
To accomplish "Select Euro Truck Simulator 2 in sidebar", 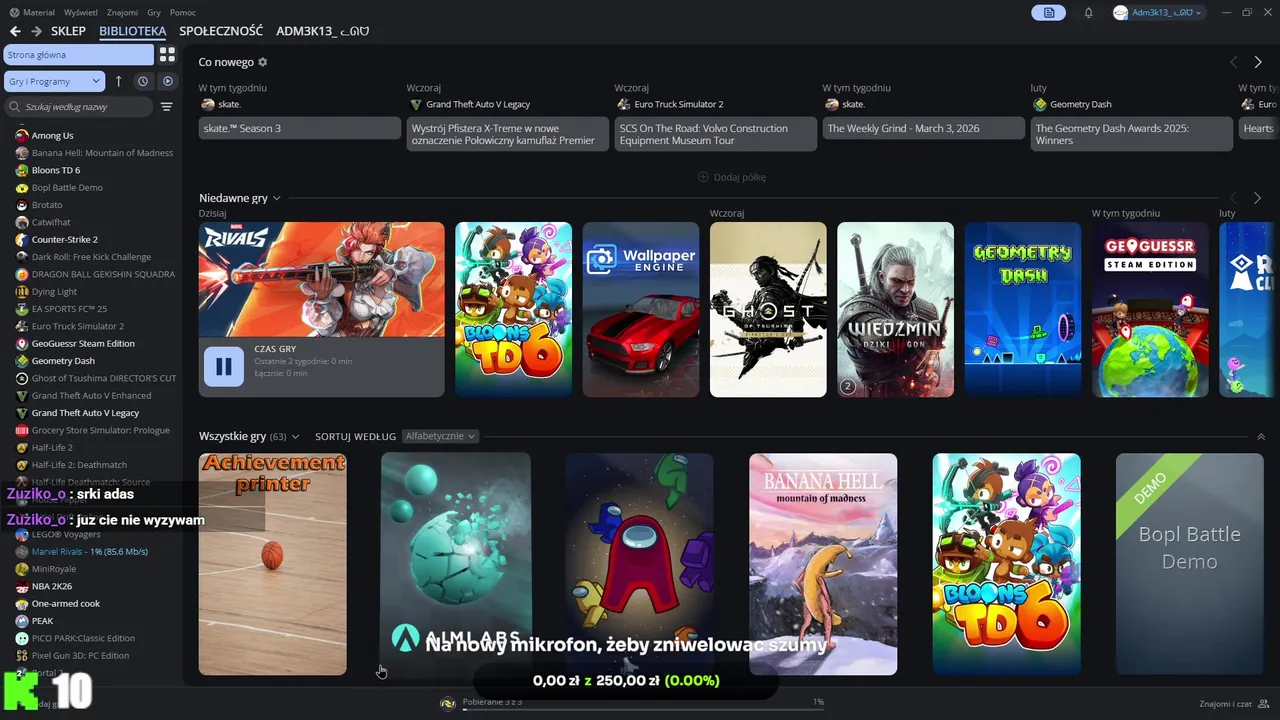I will point(78,326).
